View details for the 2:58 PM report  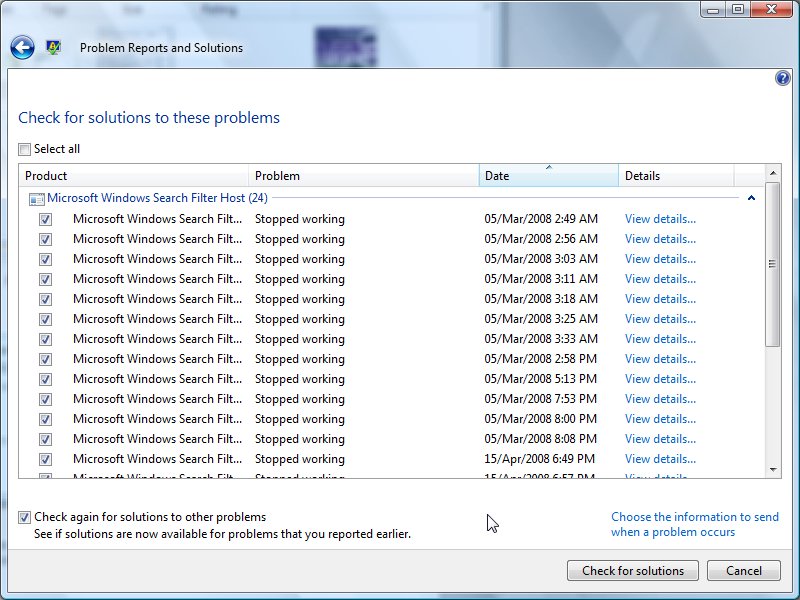point(660,359)
